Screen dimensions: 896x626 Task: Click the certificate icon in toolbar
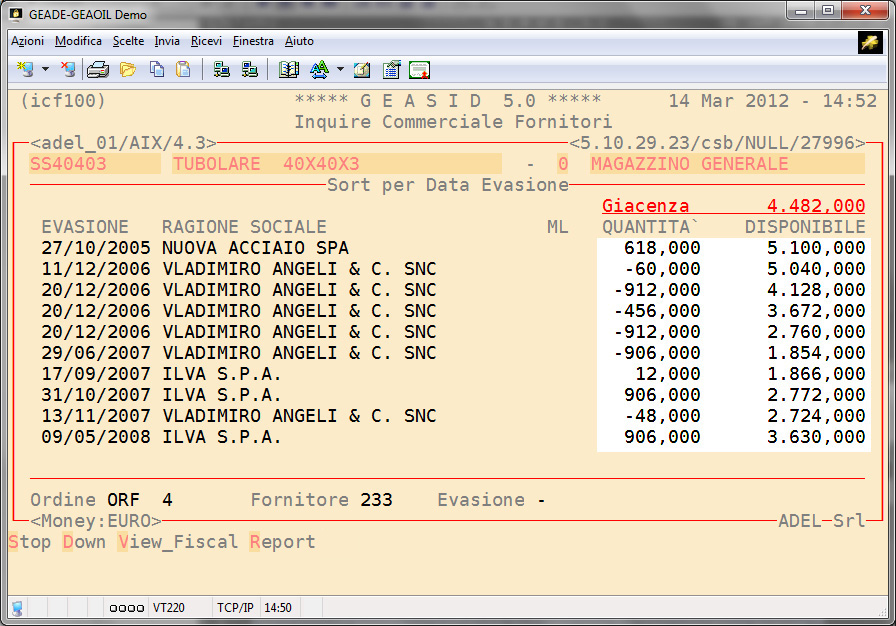tap(419, 69)
